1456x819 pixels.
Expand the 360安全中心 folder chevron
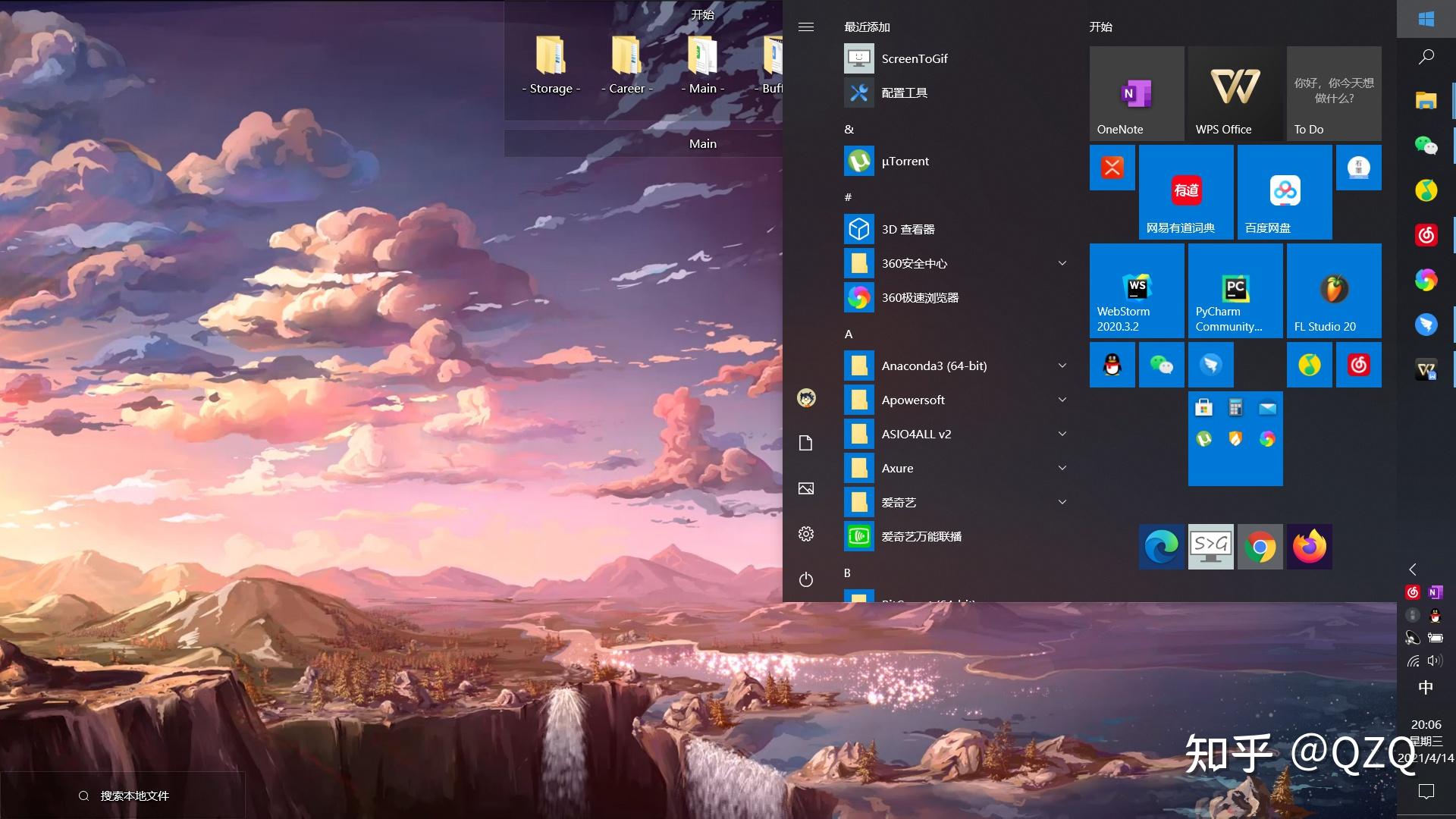1062,263
